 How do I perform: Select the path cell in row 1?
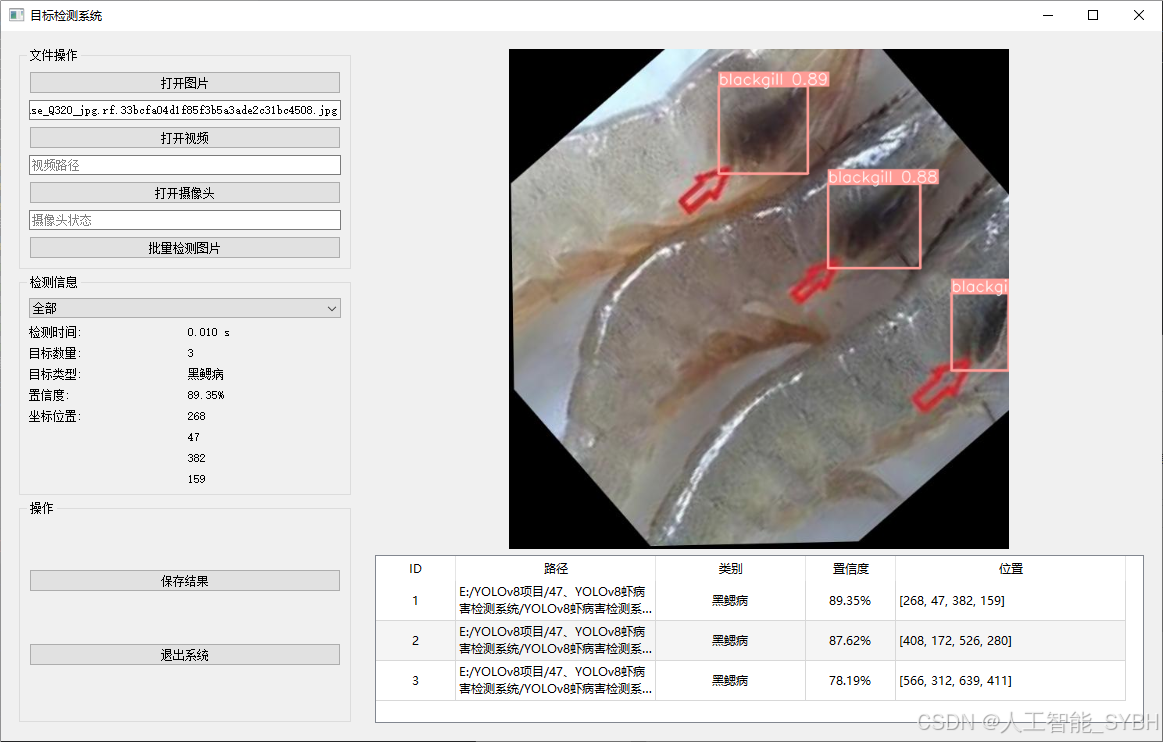(556, 600)
